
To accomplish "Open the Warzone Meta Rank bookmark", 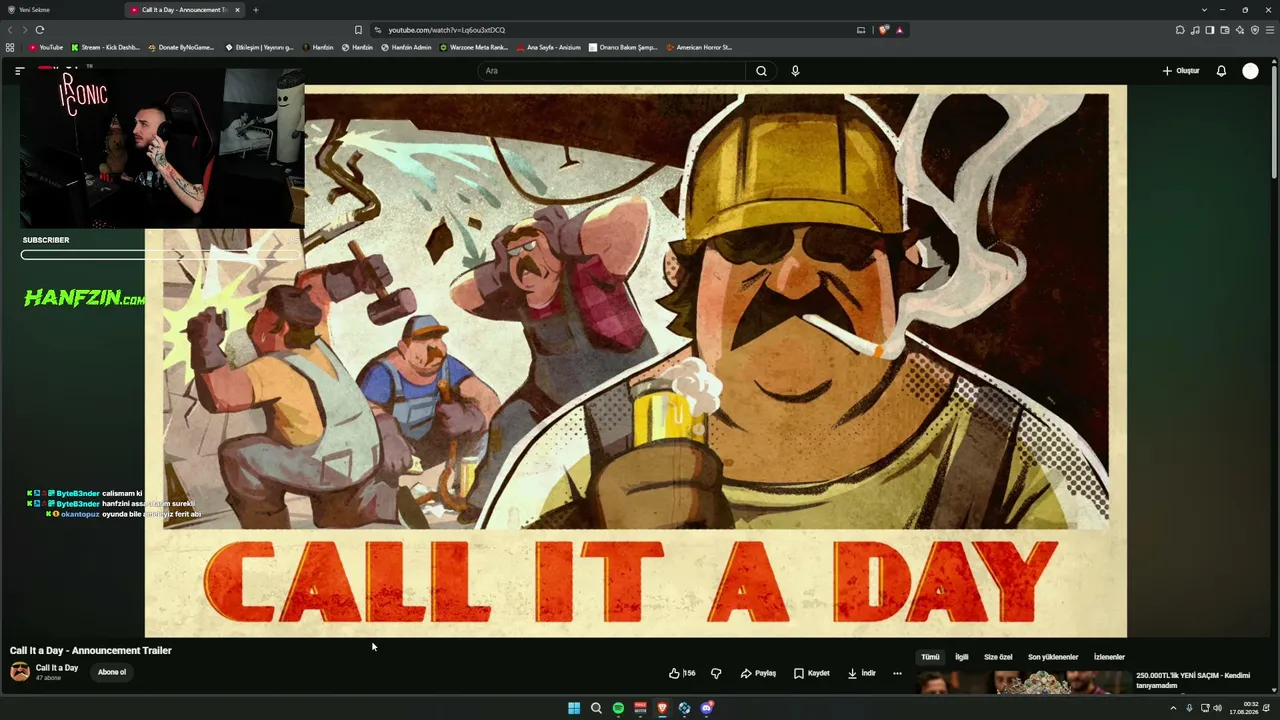I will point(474,47).
